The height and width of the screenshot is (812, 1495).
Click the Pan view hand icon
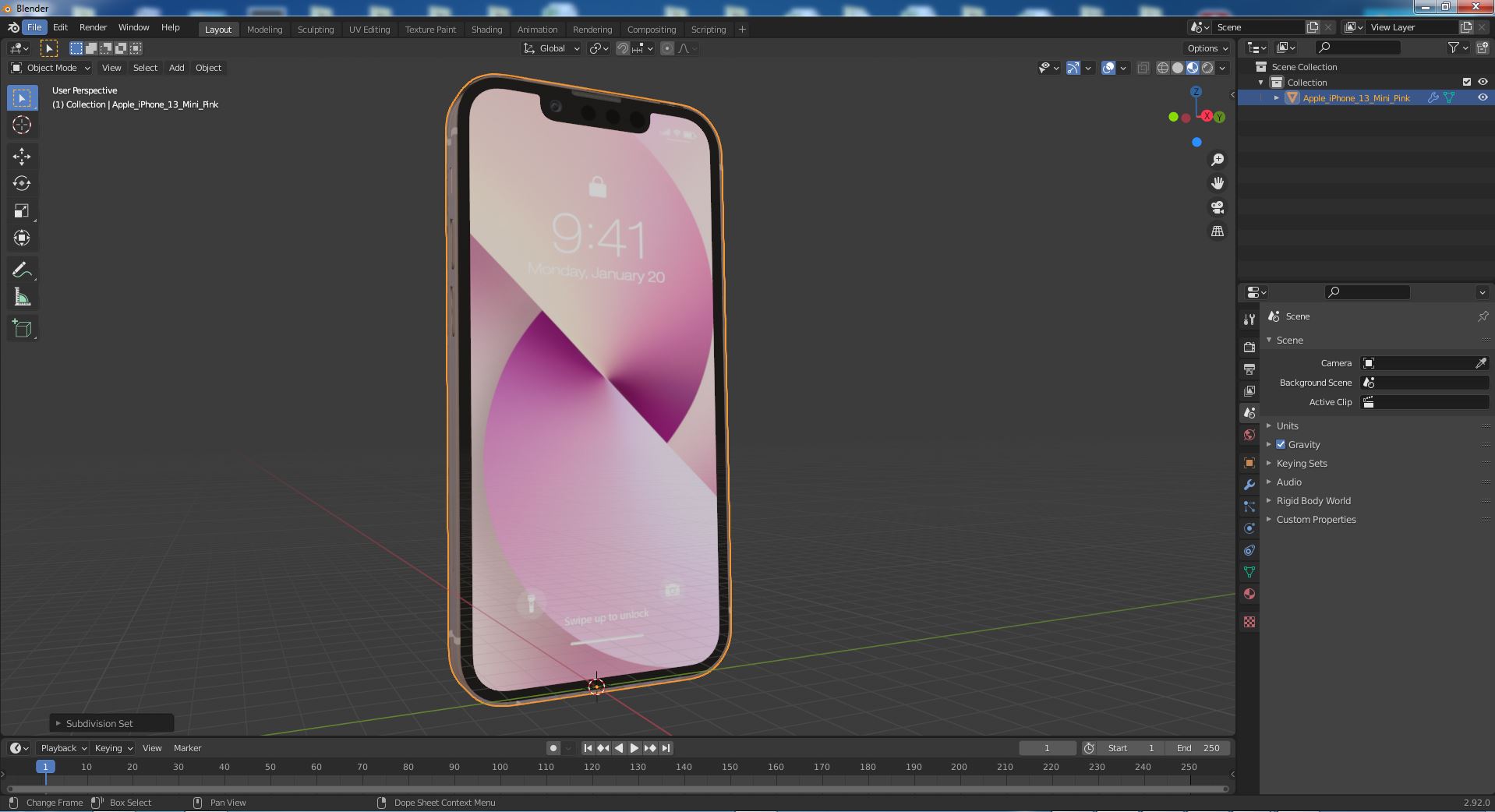[x=1217, y=183]
